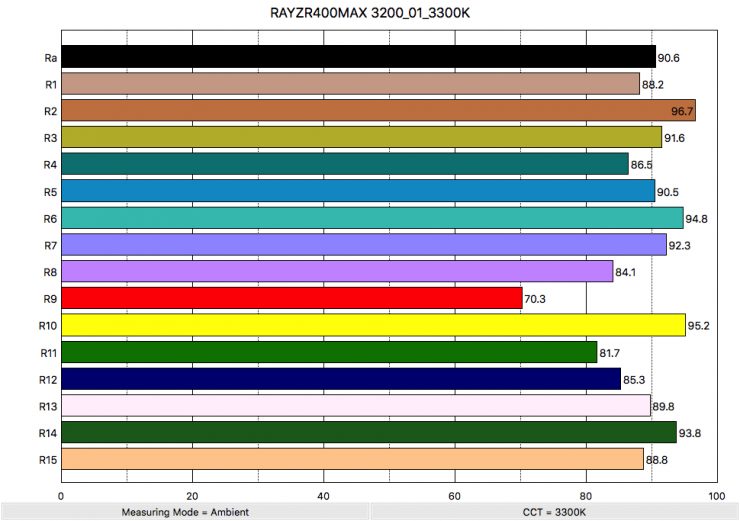Click the black Ra bar

[358, 57]
